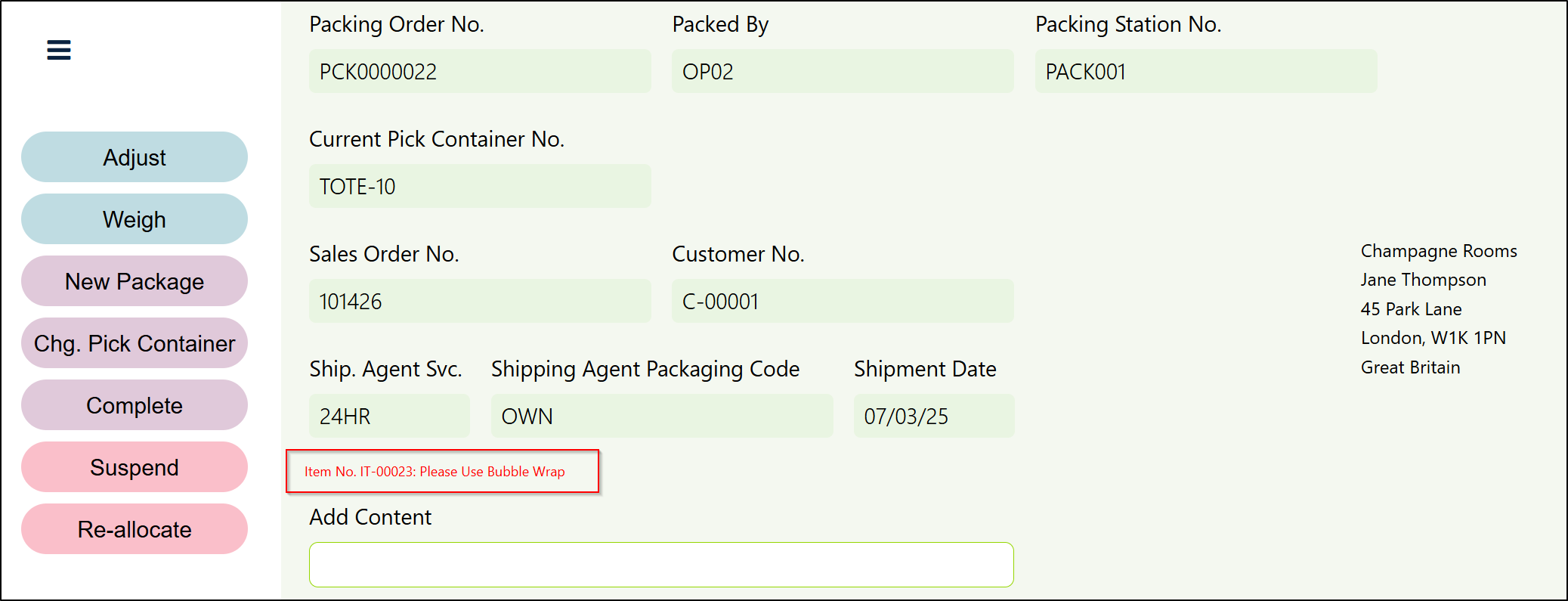
Task: Select the Sales Order No. field
Action: point(480,302)
